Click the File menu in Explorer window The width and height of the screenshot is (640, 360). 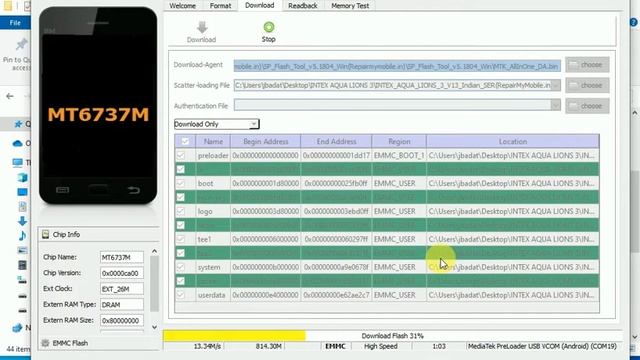click(x=15, y=23)
